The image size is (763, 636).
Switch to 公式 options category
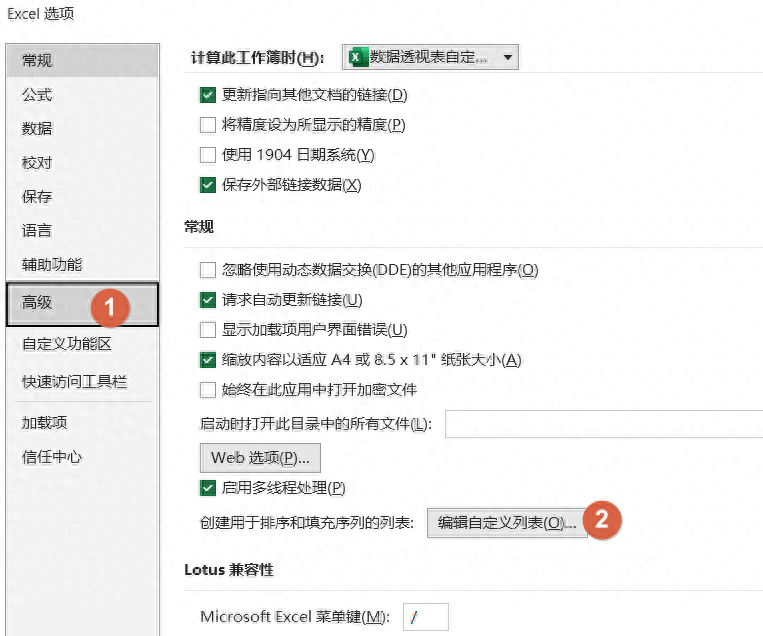[x=37, y=95]
